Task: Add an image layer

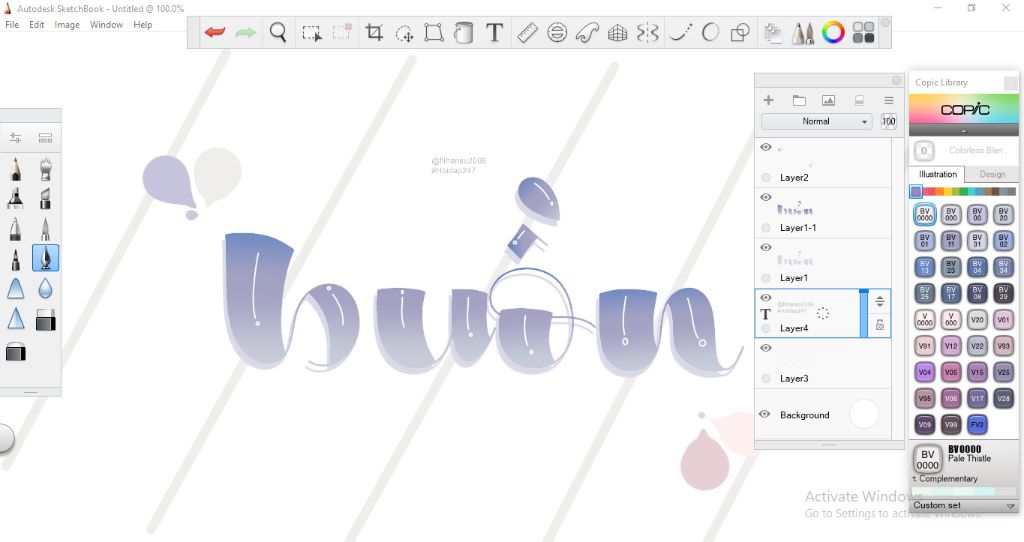Action: coord(828,100)
